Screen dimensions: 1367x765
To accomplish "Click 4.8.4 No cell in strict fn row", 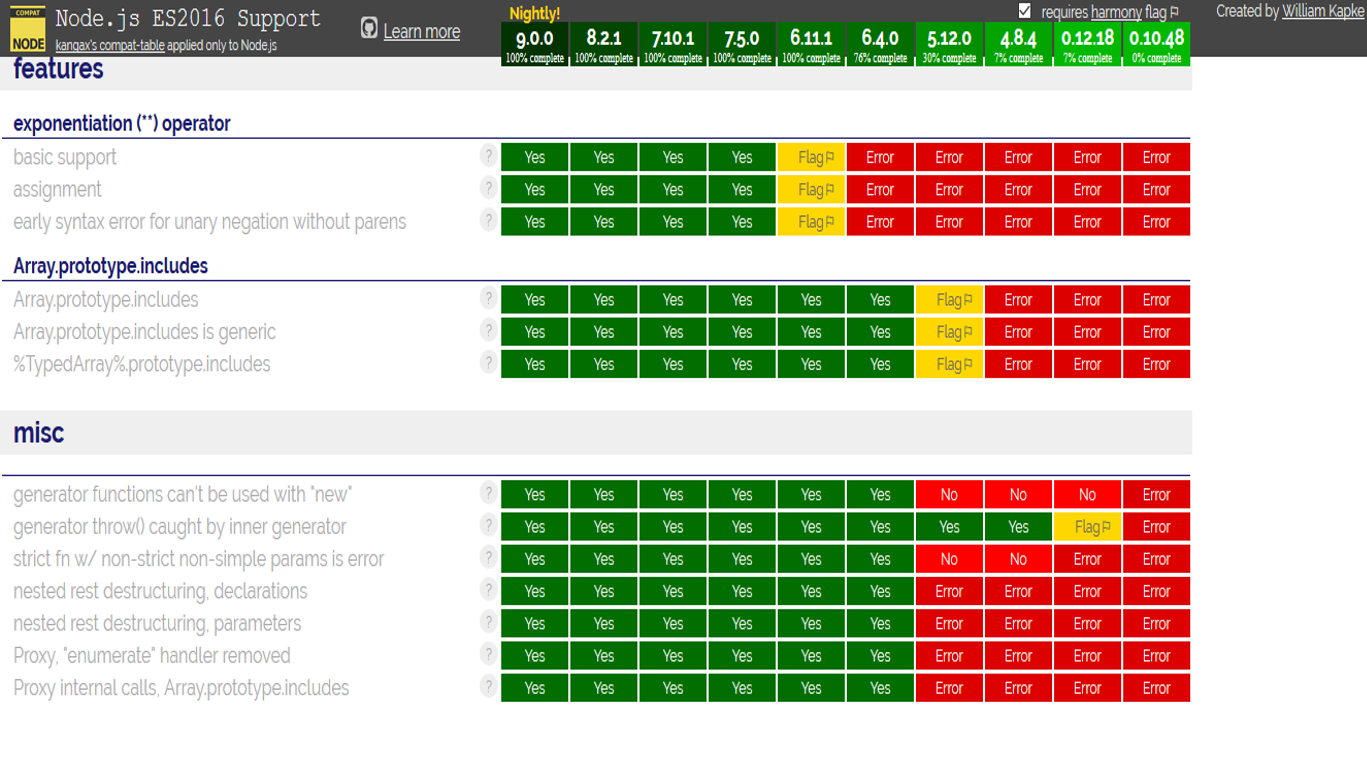I will click(x=1018, y=559).
